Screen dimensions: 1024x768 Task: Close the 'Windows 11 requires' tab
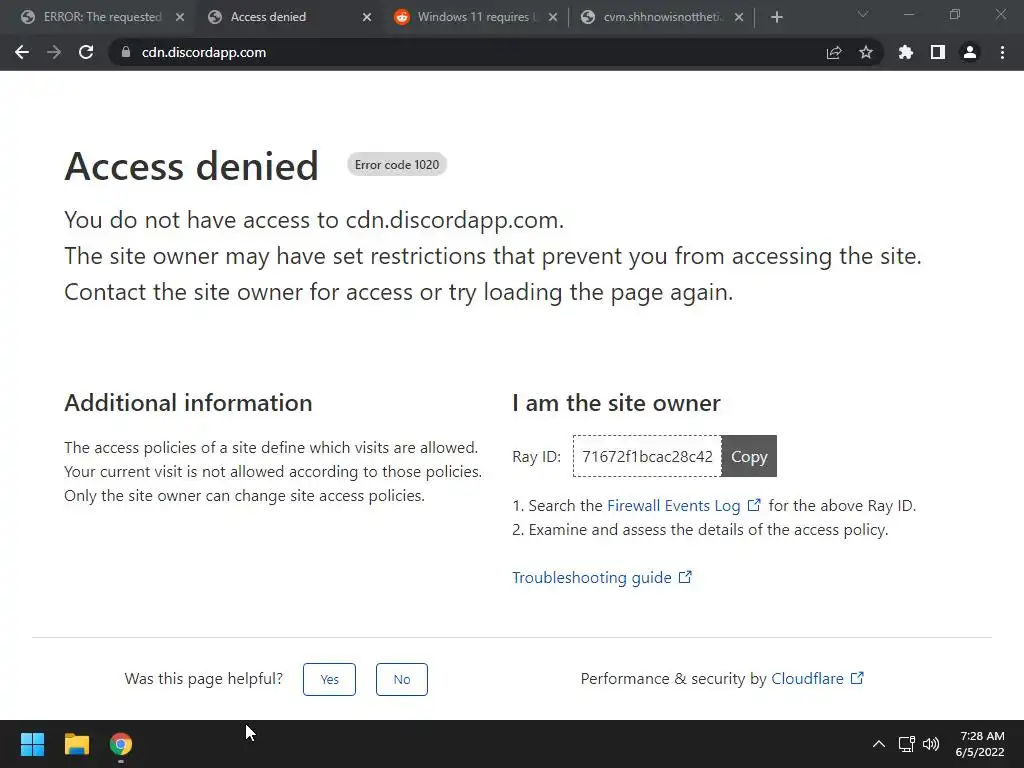552,17
